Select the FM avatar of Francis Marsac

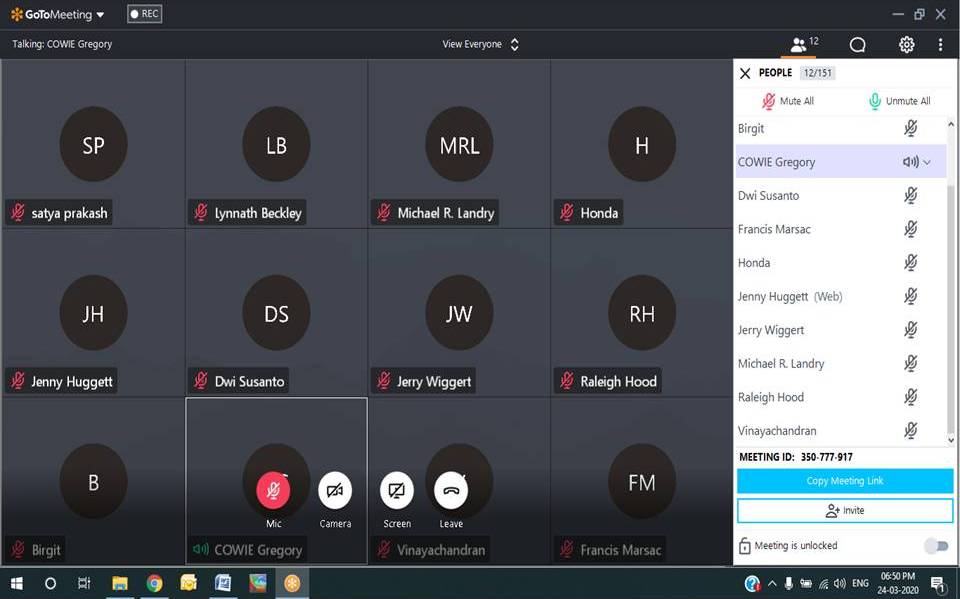(642, 482)
